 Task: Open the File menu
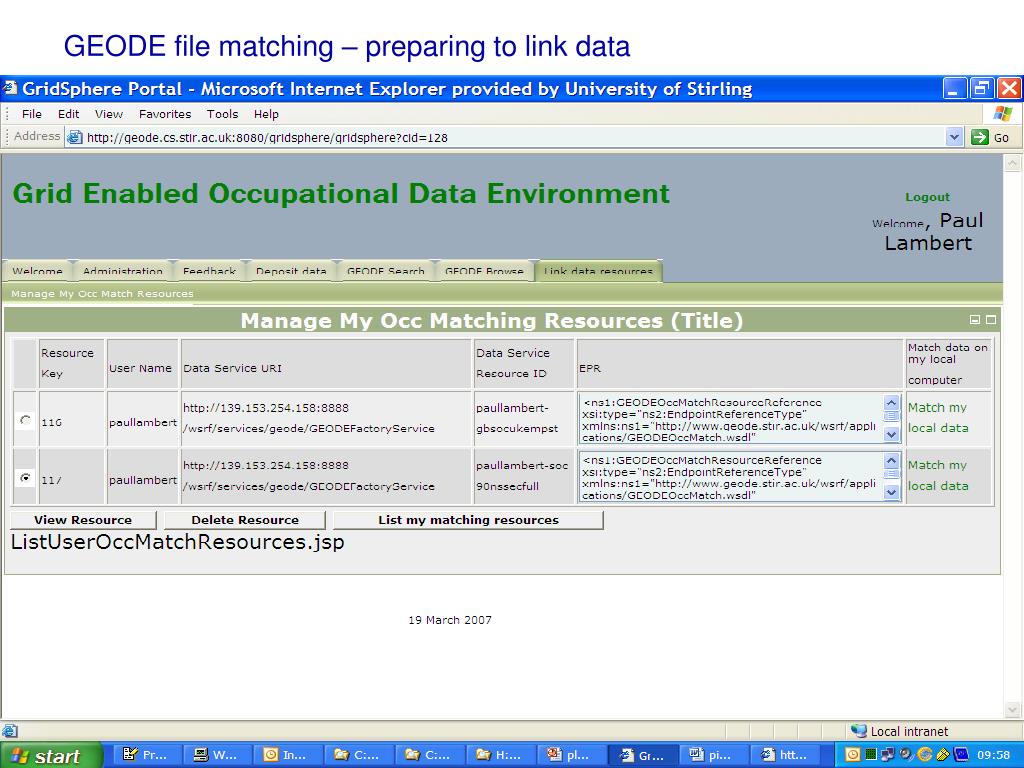pos(31,114)
